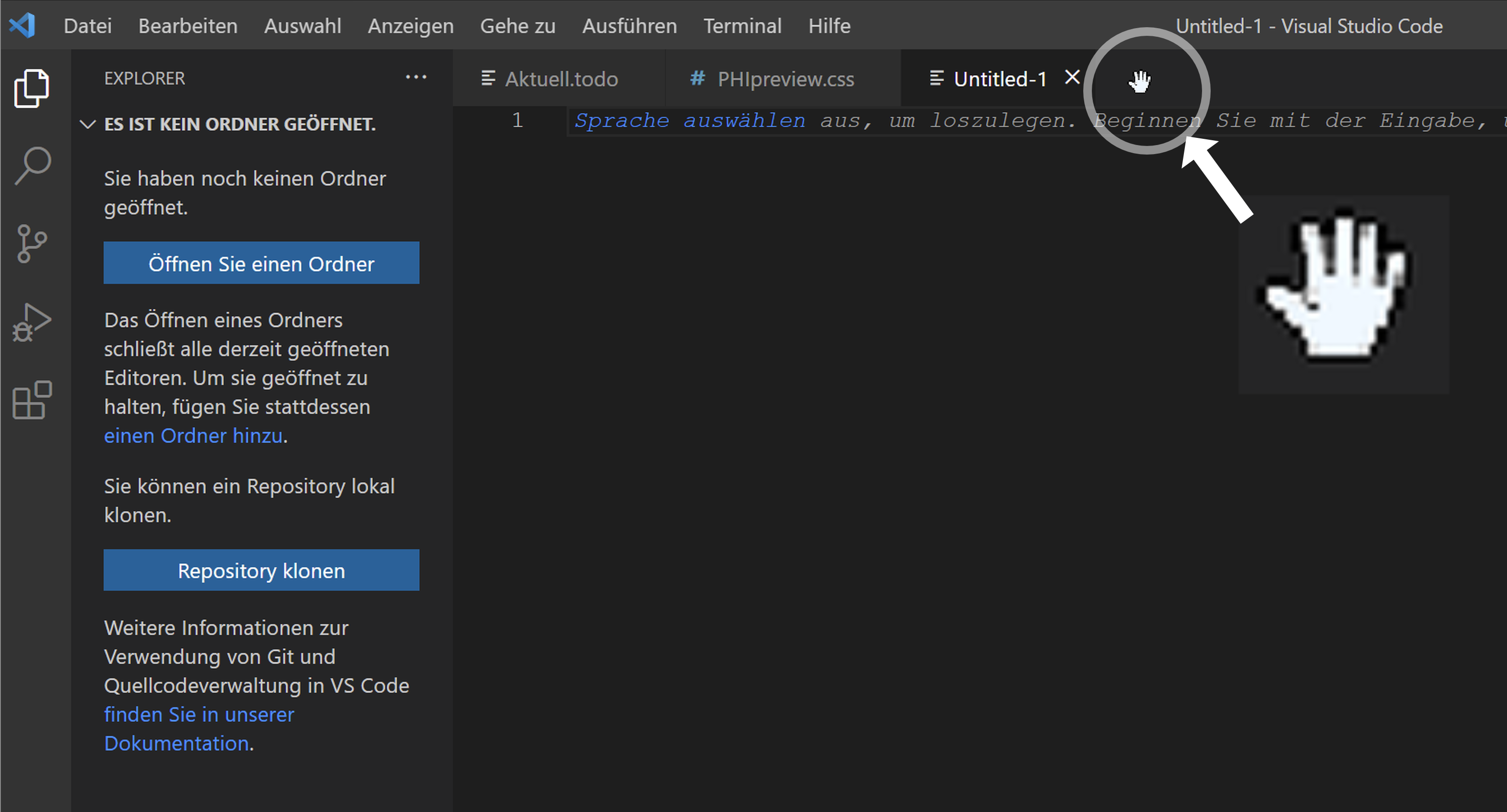
Task: Click the file icon on Untitled-1 tab
Action: [937, 78]
